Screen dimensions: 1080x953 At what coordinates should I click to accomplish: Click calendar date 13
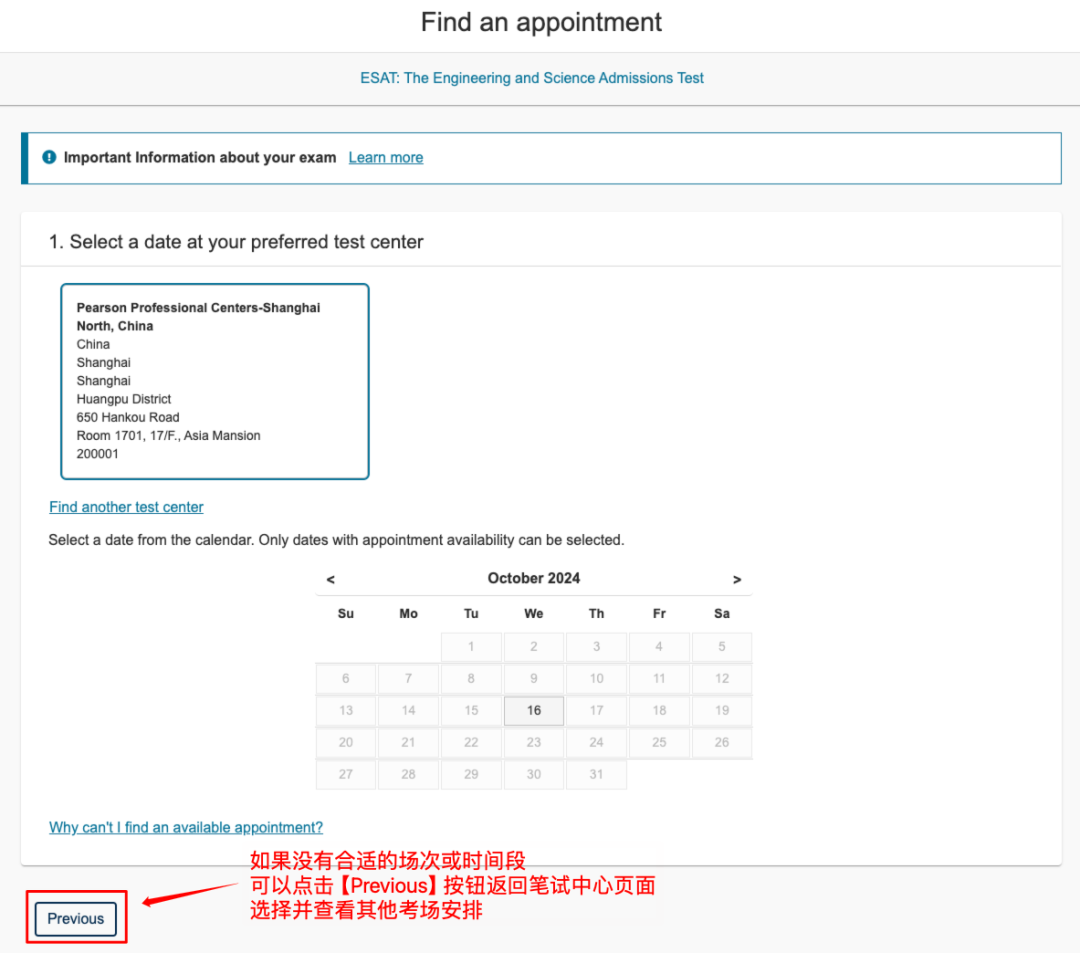pos(346,711)
